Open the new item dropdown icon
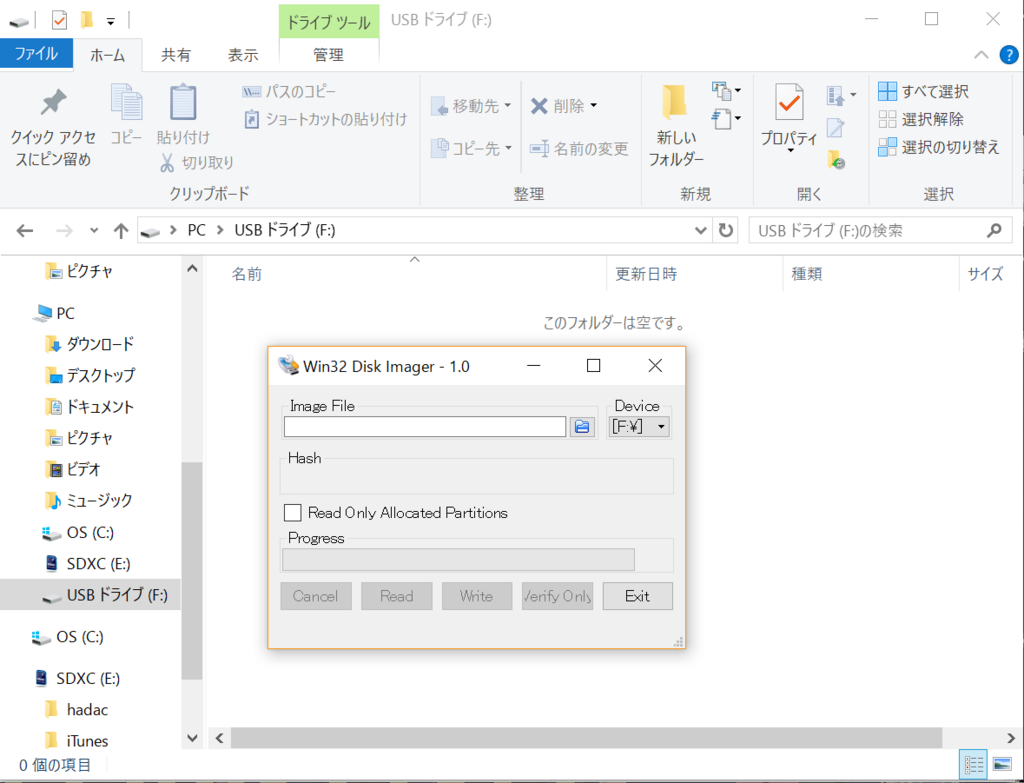The width and height of the screenshot is (1024, 783). pos(726,91)
